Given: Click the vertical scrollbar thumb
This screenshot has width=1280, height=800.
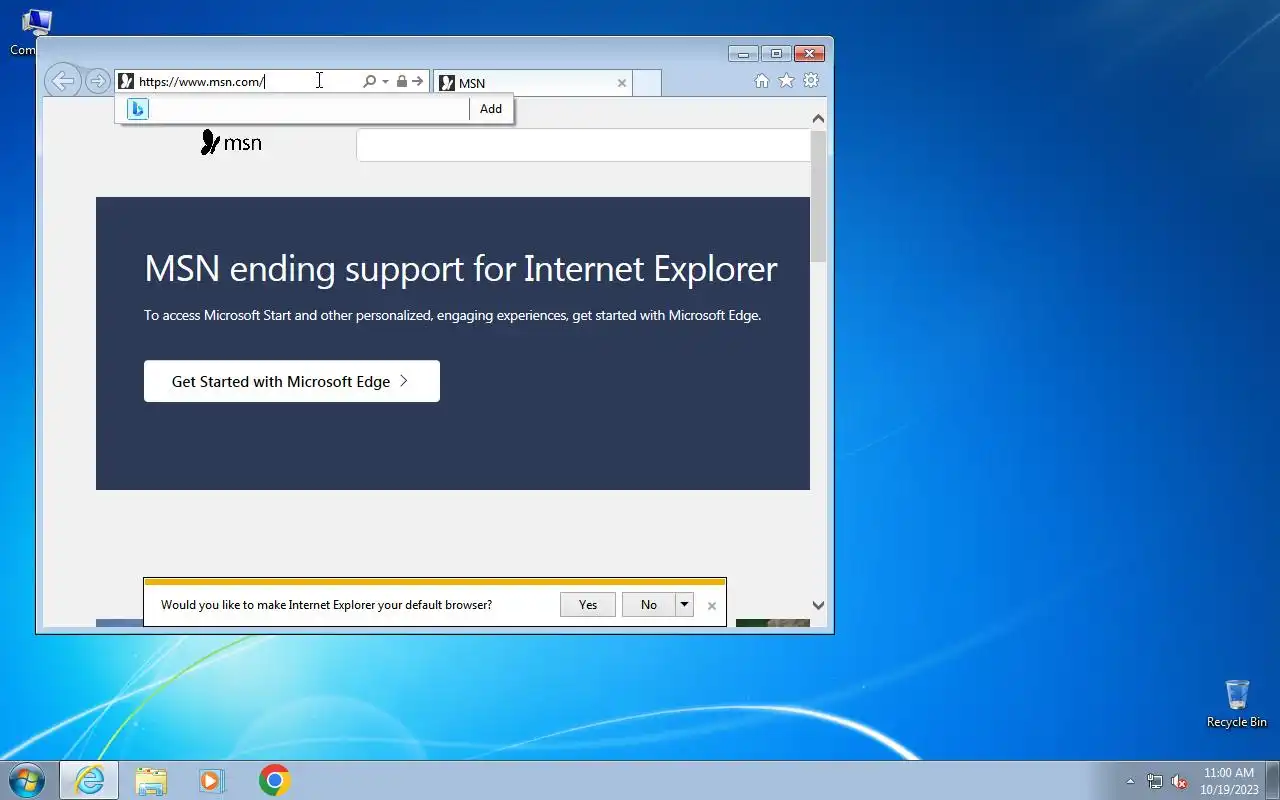Looking at the screenshot, I should [x=818, y=195].
